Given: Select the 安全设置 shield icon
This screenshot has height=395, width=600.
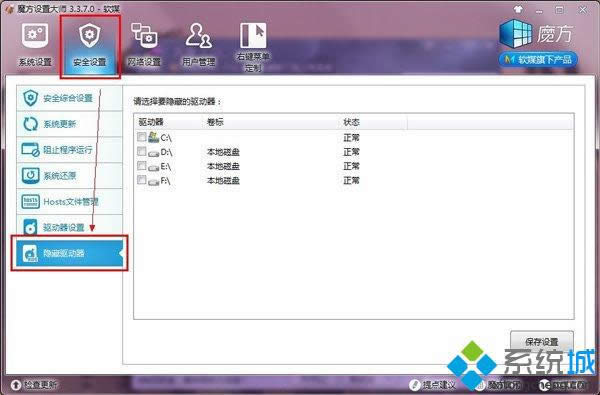Looking at the screenshot, I should pyautogui.click(x=89, y=36).
